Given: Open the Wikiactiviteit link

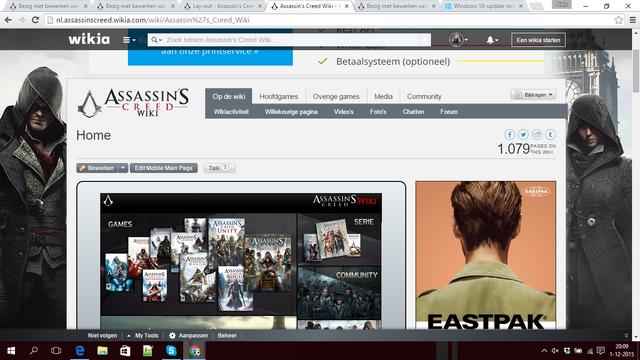Looking at the screenshot, I should click(231, 111).
